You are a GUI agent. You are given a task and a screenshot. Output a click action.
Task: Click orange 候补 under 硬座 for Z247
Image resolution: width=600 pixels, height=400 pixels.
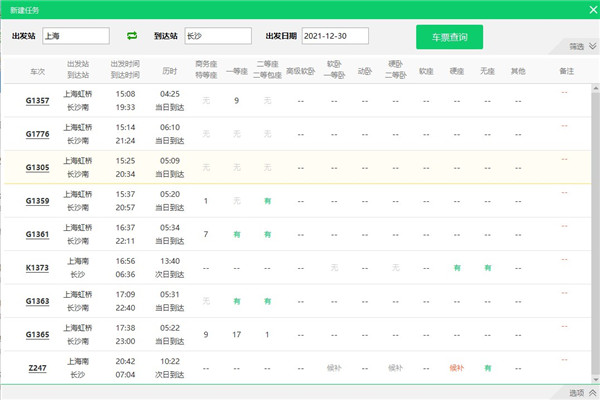click(x=457, y=368)
